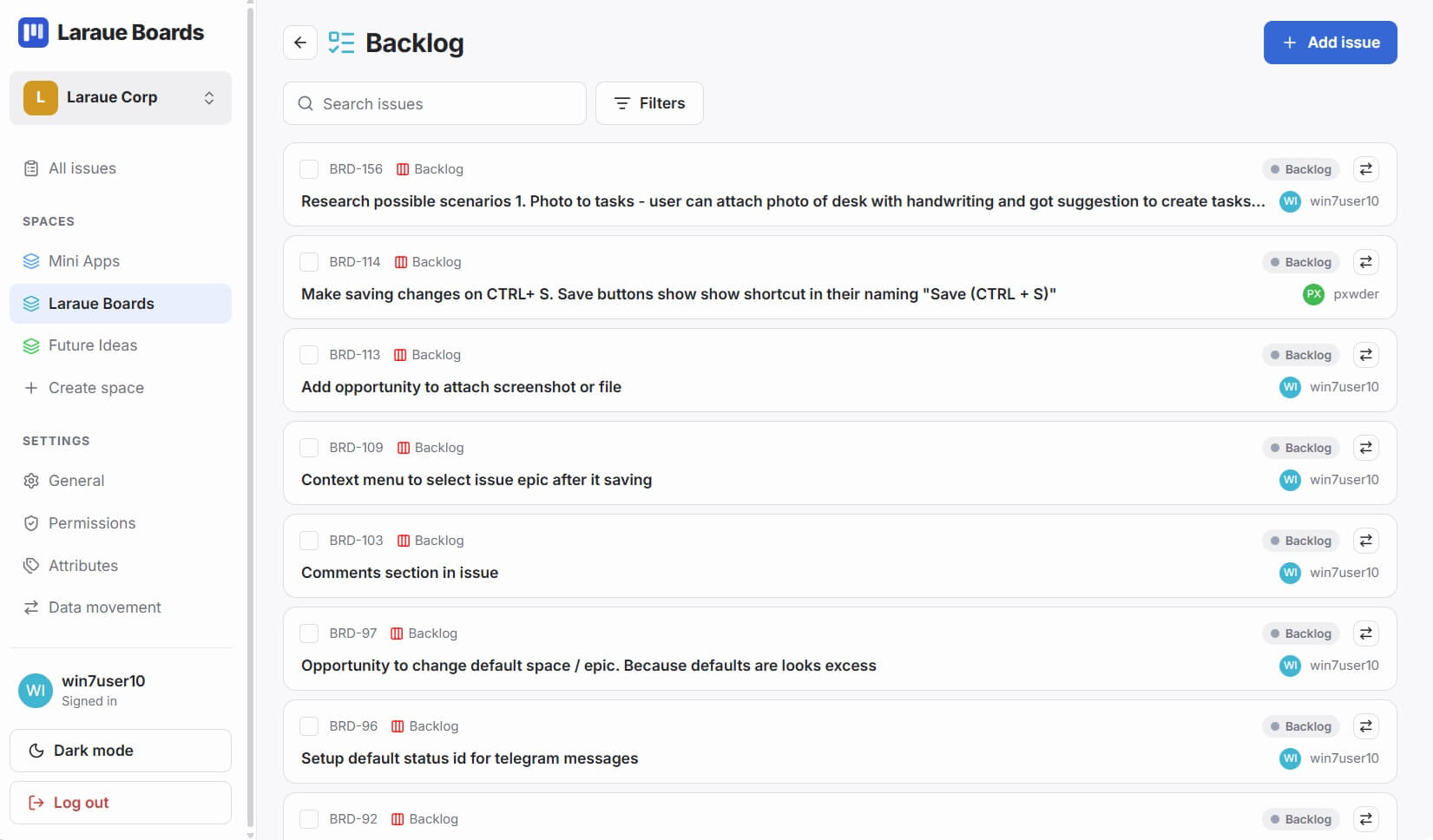Tick the BRD-113 issue checkbox
This screenshot has width=1433, height=840.
coord(309,355)
